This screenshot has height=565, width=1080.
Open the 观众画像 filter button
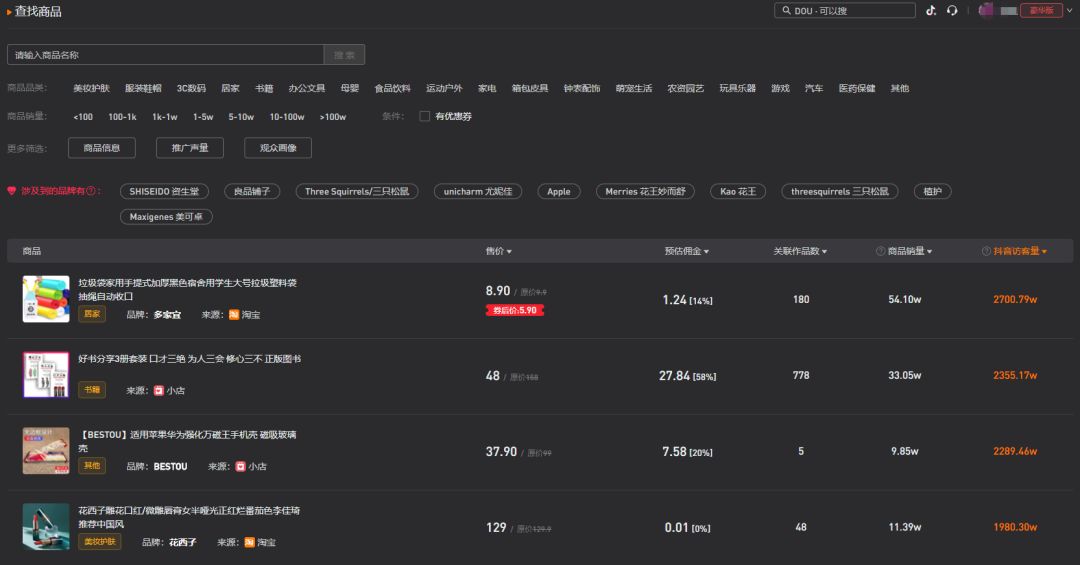pyautogui.click(x=278, y=147)
